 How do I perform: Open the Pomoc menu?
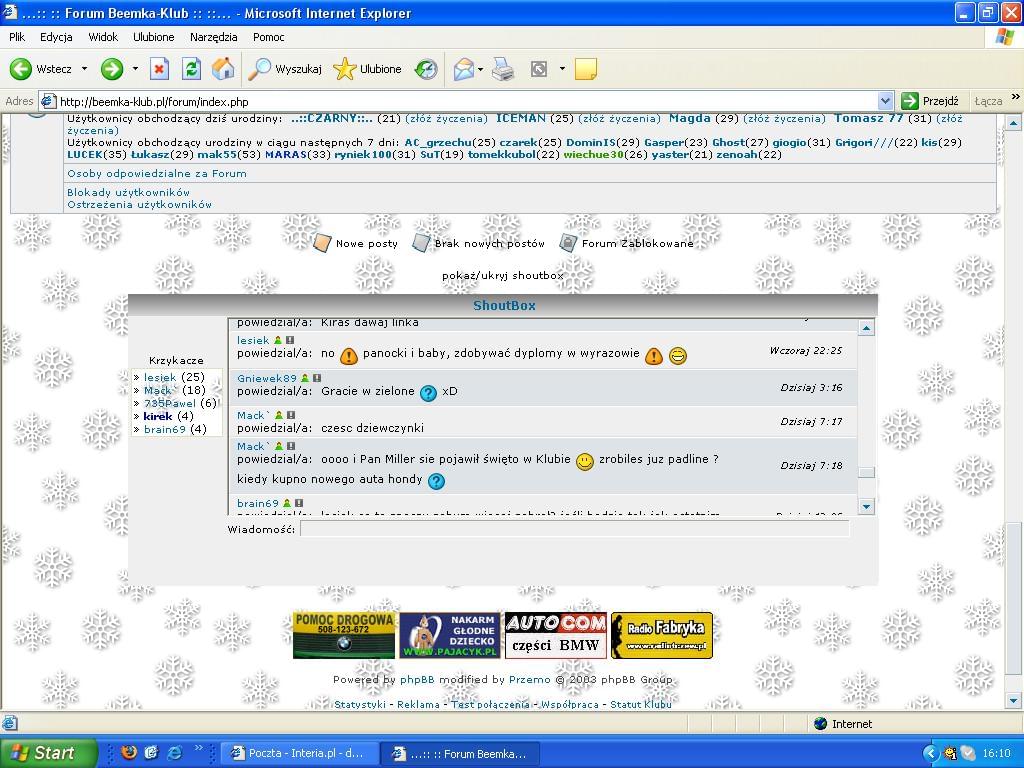pos(268,37)
